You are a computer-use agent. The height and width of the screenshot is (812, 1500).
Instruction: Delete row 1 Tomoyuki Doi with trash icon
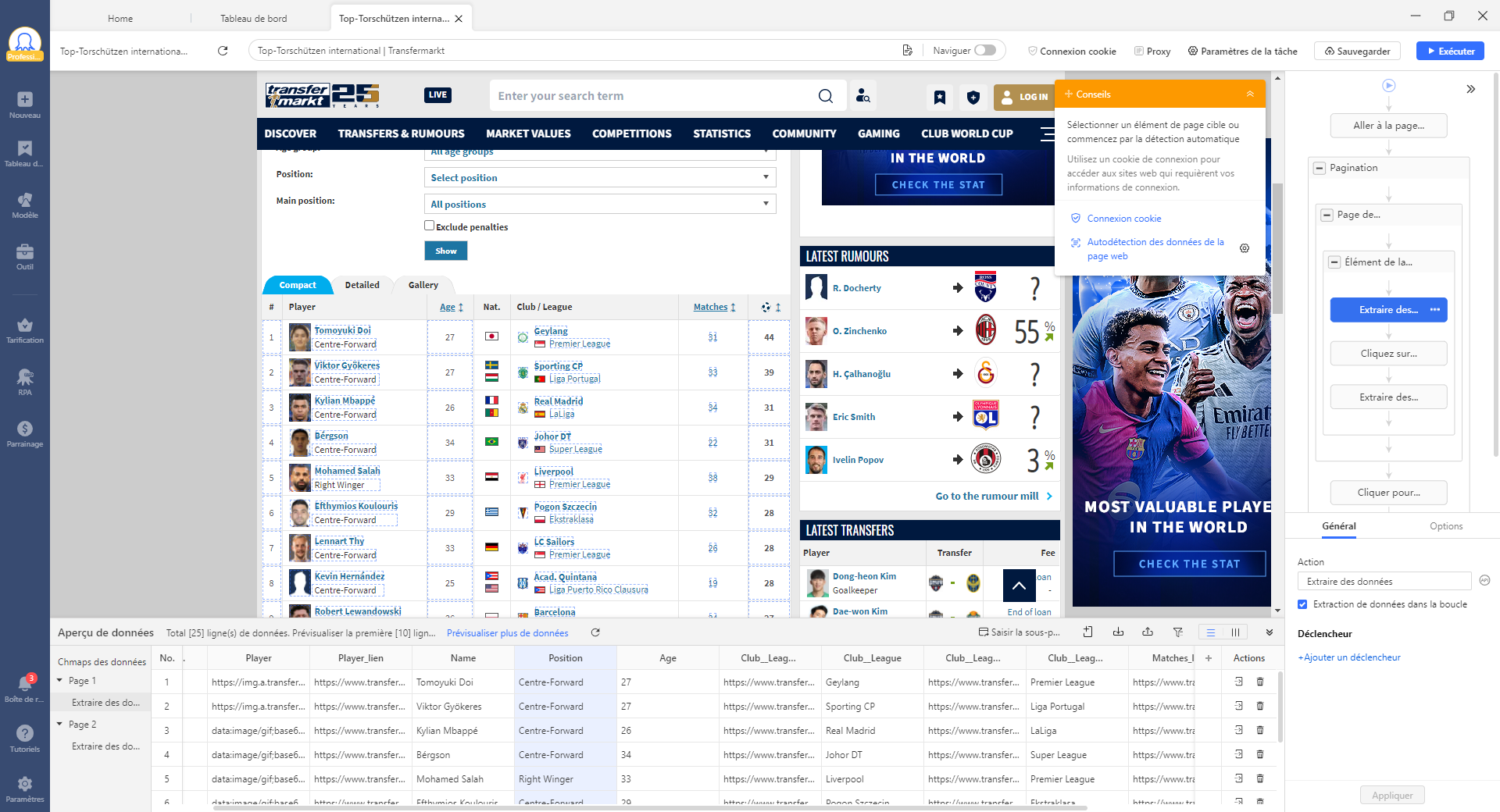point(1260,682)
